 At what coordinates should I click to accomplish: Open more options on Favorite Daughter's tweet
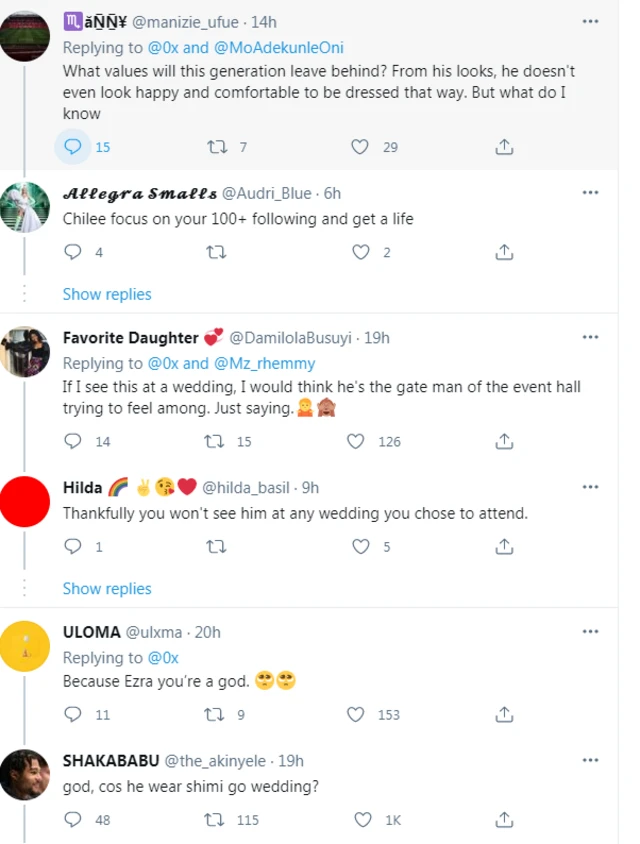click(x=590, y=337)
